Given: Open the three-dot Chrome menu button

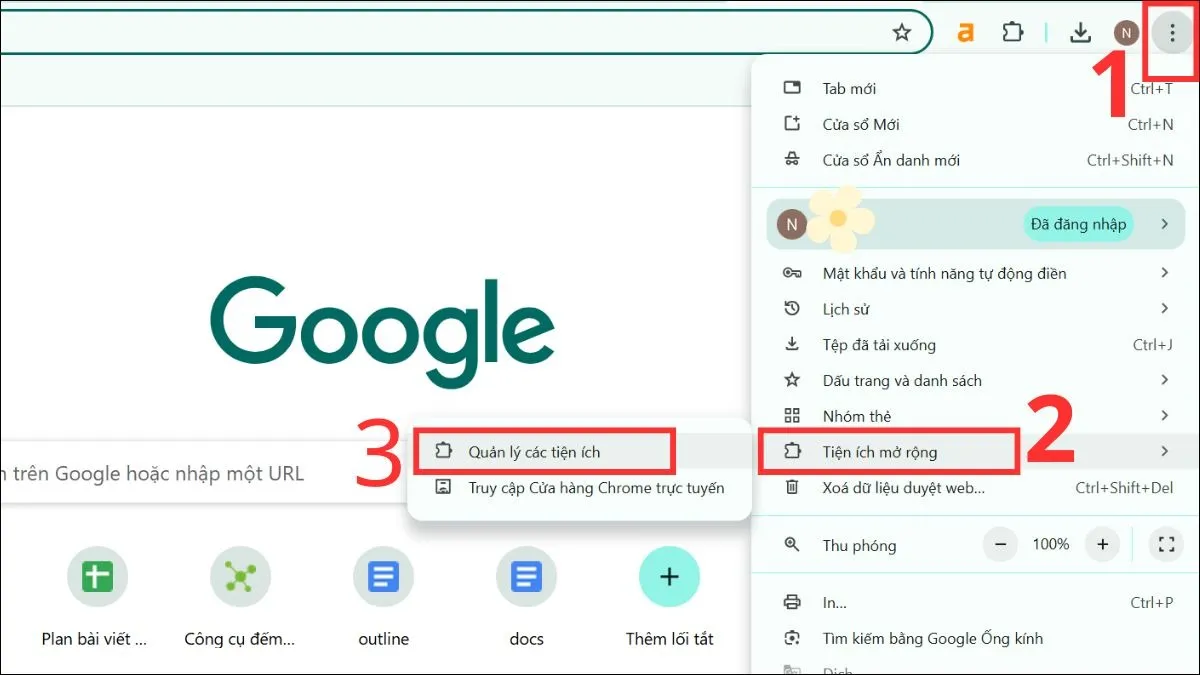Looking at the screenshot, I should [x=1171, y=33].
